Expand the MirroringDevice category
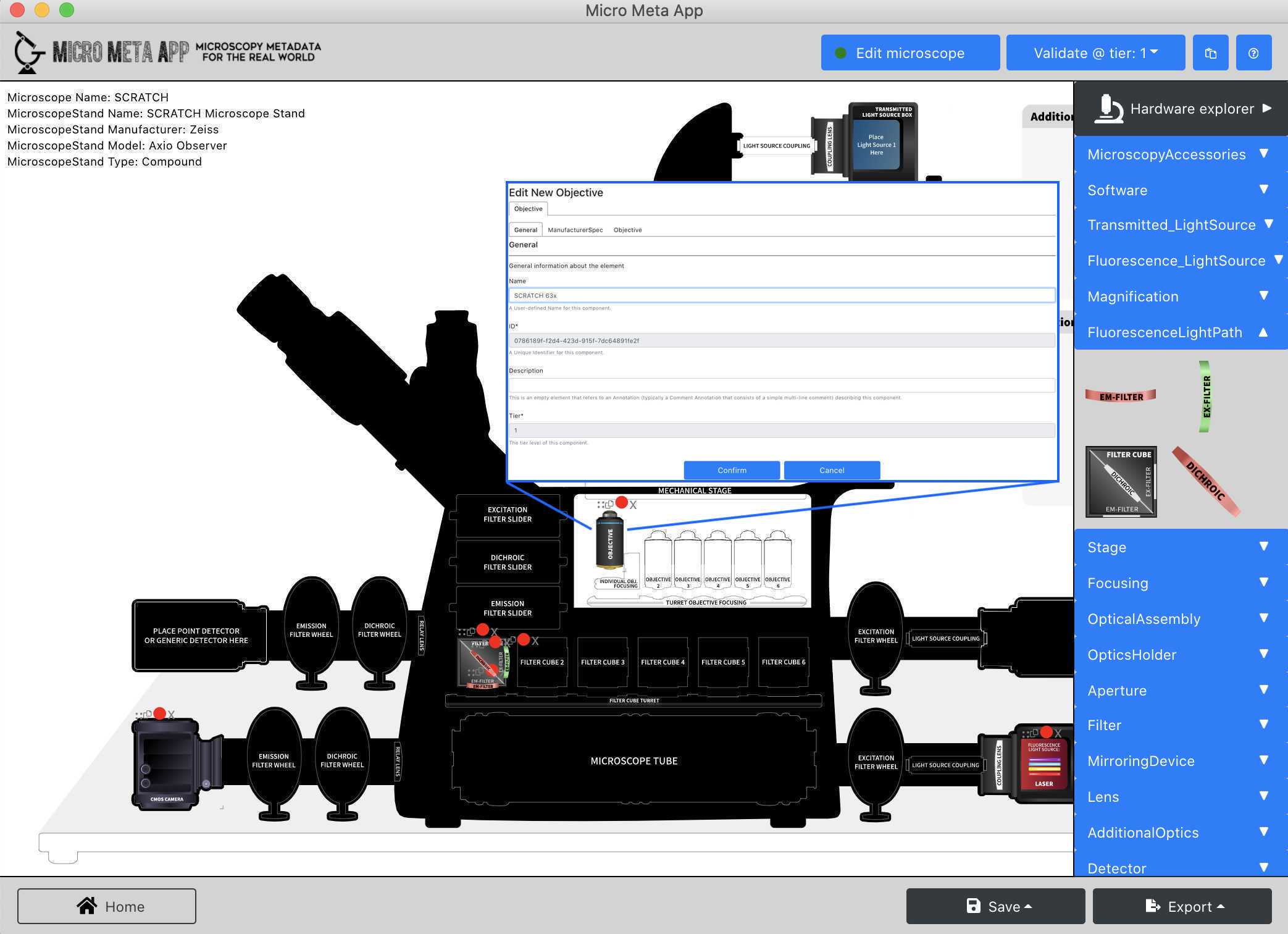1288x934 pixels. point(1181,761)
